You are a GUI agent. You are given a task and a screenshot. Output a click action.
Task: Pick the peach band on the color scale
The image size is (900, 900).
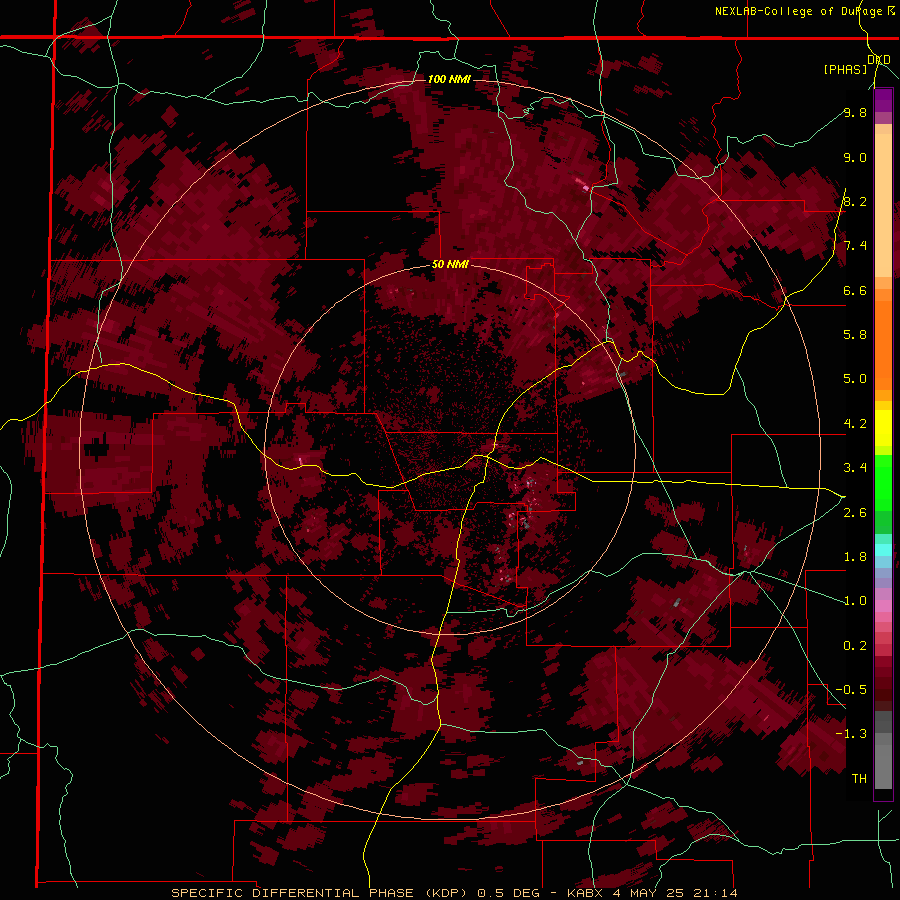pos(883,205)
